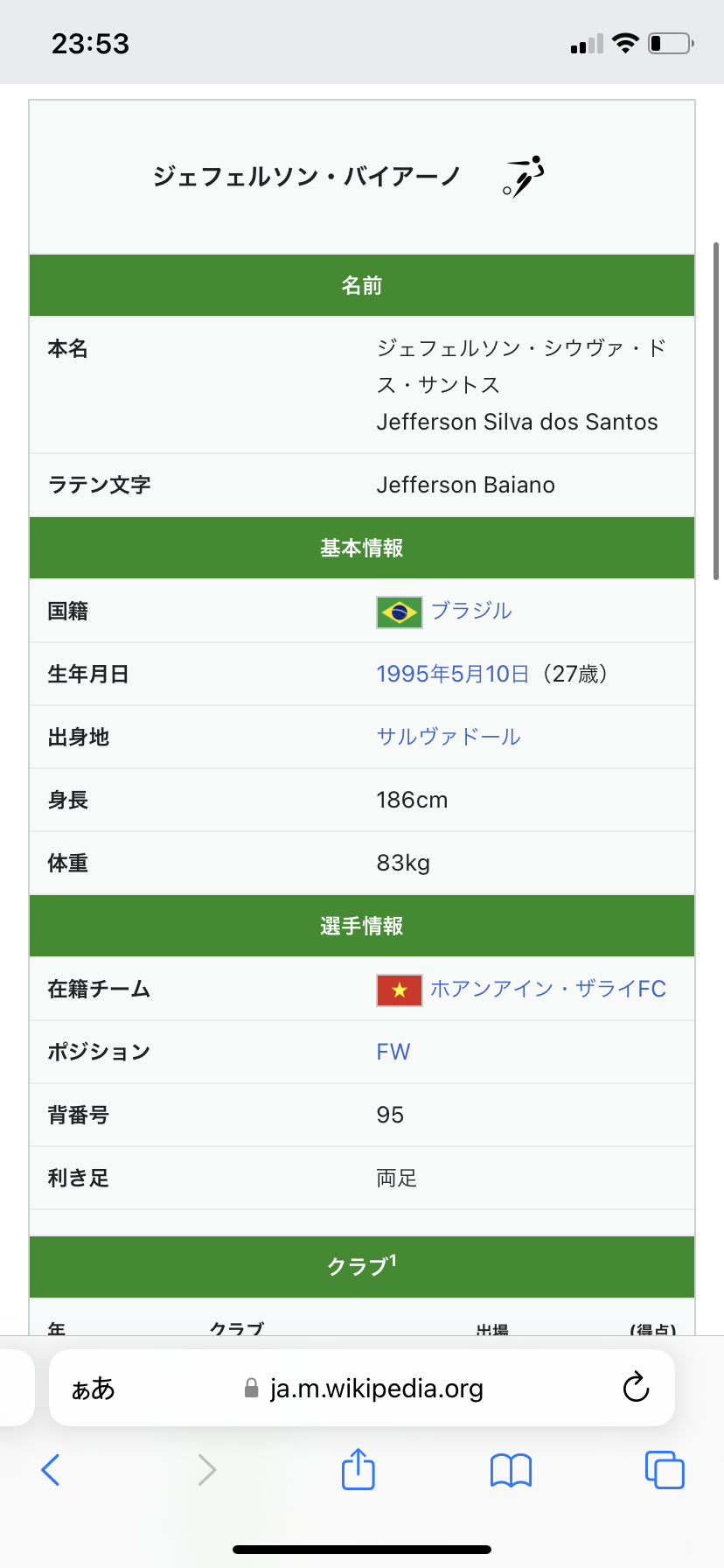Tap the ja.m.wikipedia.org address field
This screenshot has width=724, height=1568.
pos(362,1388)
